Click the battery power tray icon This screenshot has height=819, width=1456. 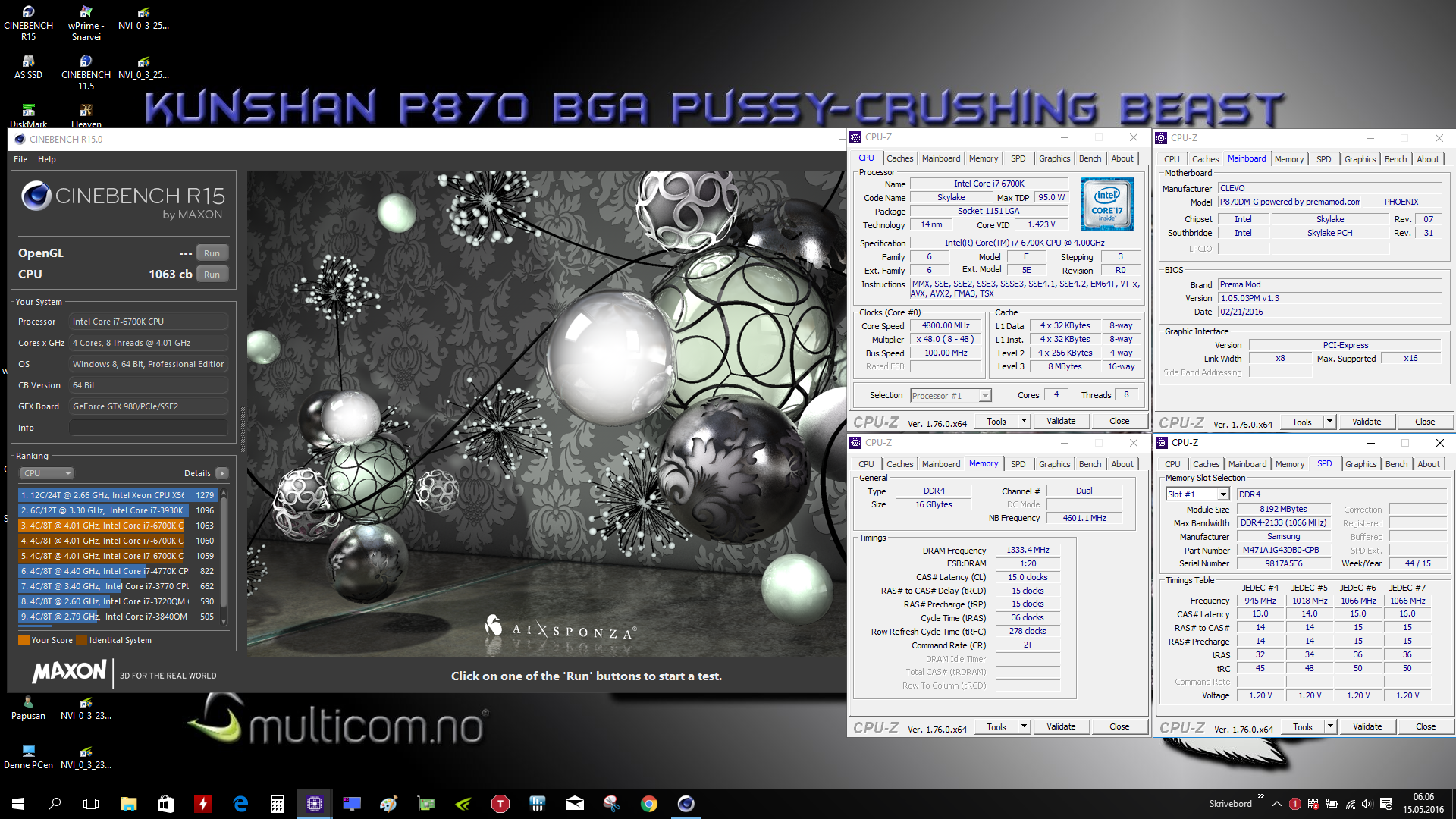point(1332,804)
